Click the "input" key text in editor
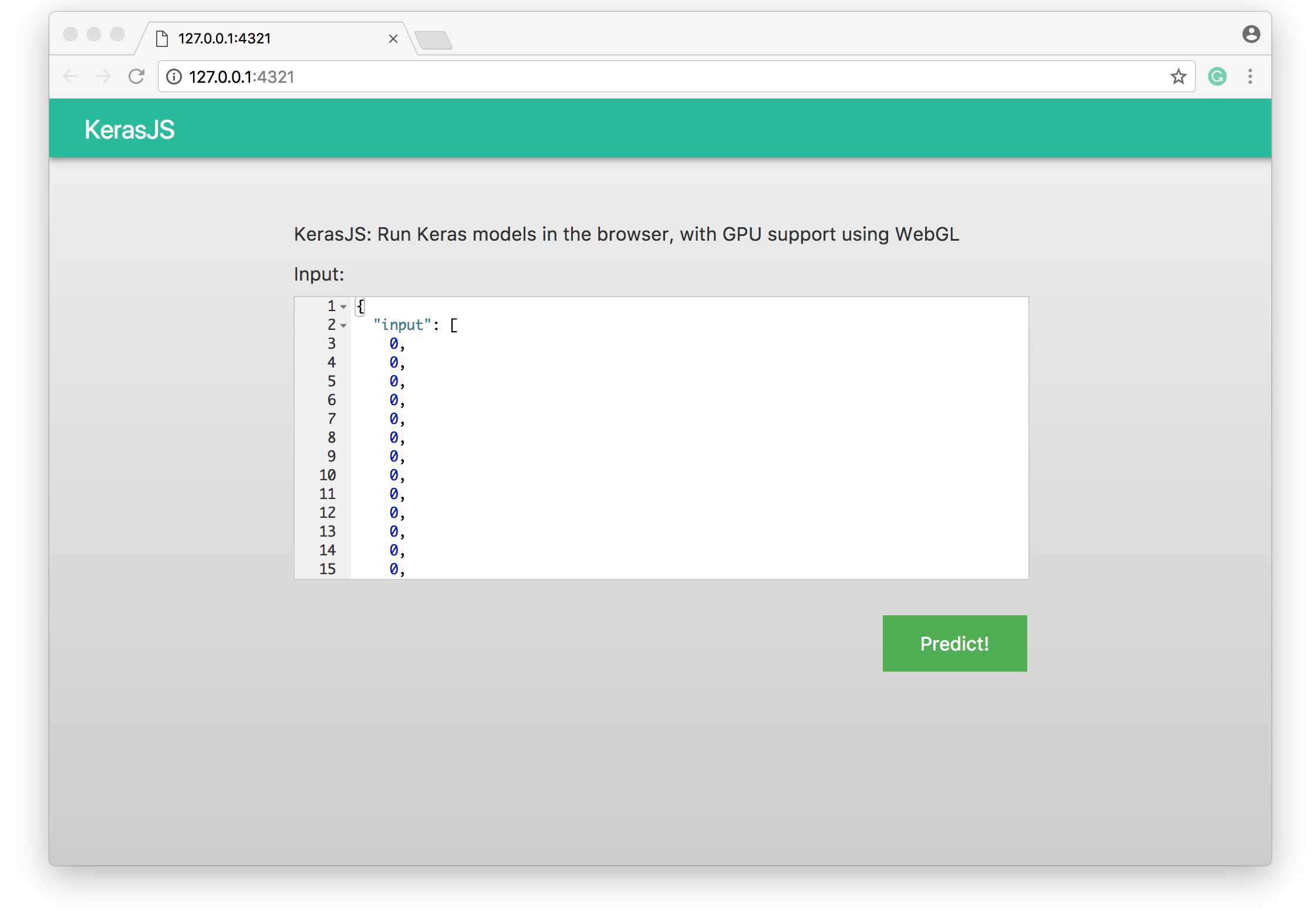Image resolution: width=1316 pixels, height=910 pixels. 402,325
